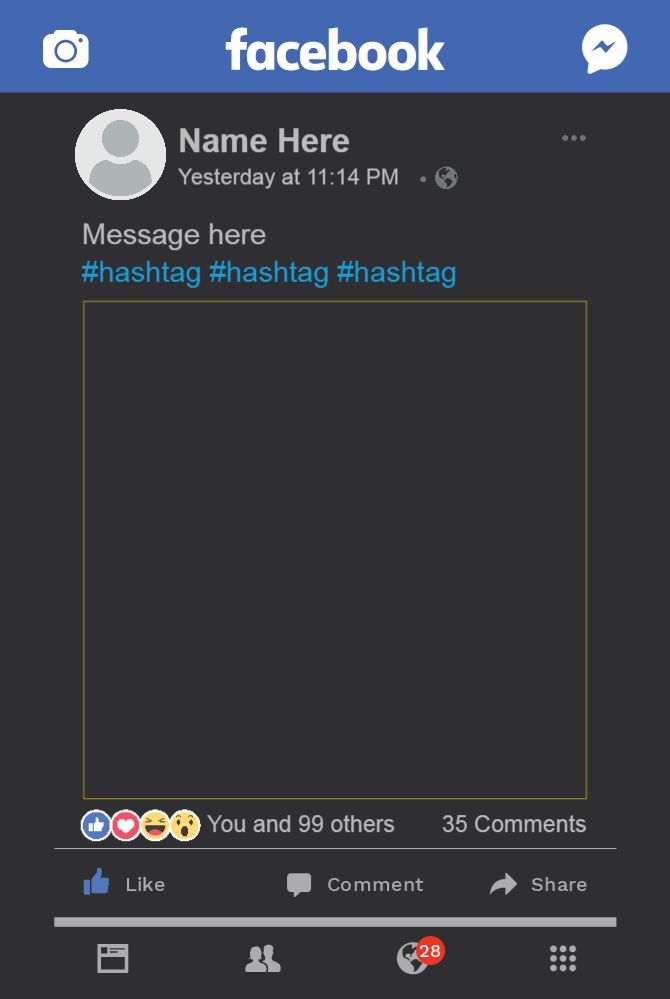Viewport: 670px width, 999px height.
Task: Open the post options three-dot menu
Action: 574,138
